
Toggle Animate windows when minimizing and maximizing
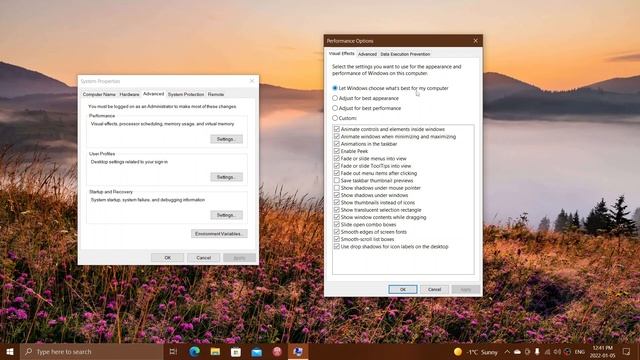click(x=337, y=136)
